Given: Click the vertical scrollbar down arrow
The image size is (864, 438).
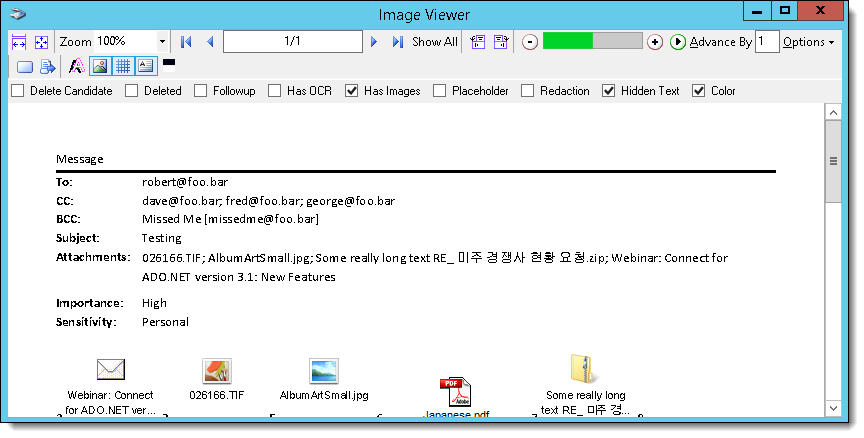Looking at the screenshot, I should pyautogui.click(x=833, y=408).
